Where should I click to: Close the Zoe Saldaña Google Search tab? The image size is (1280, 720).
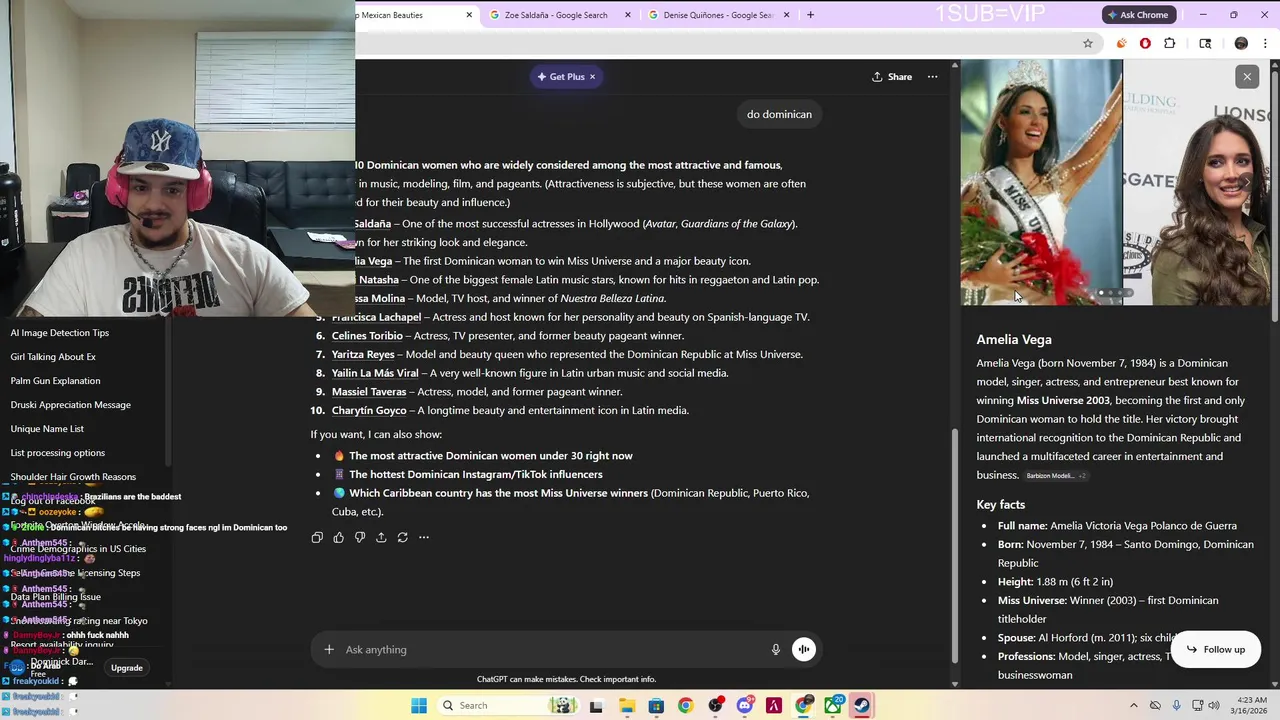[628, 15]
